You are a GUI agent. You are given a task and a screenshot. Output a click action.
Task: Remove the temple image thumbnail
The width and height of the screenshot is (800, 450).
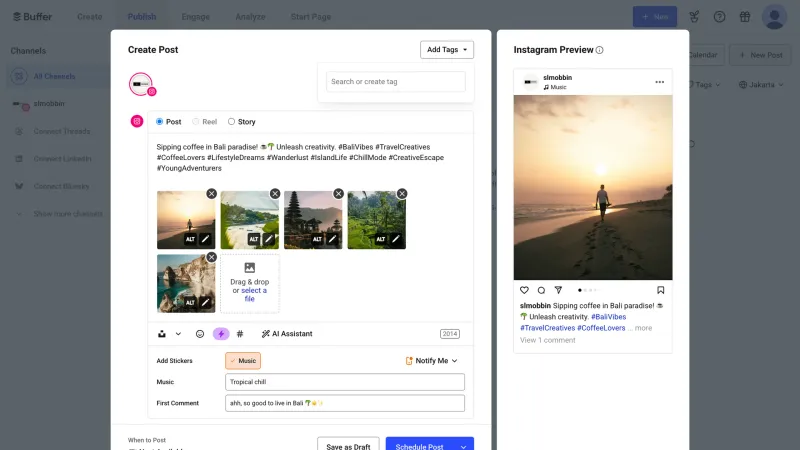(338, 194)
